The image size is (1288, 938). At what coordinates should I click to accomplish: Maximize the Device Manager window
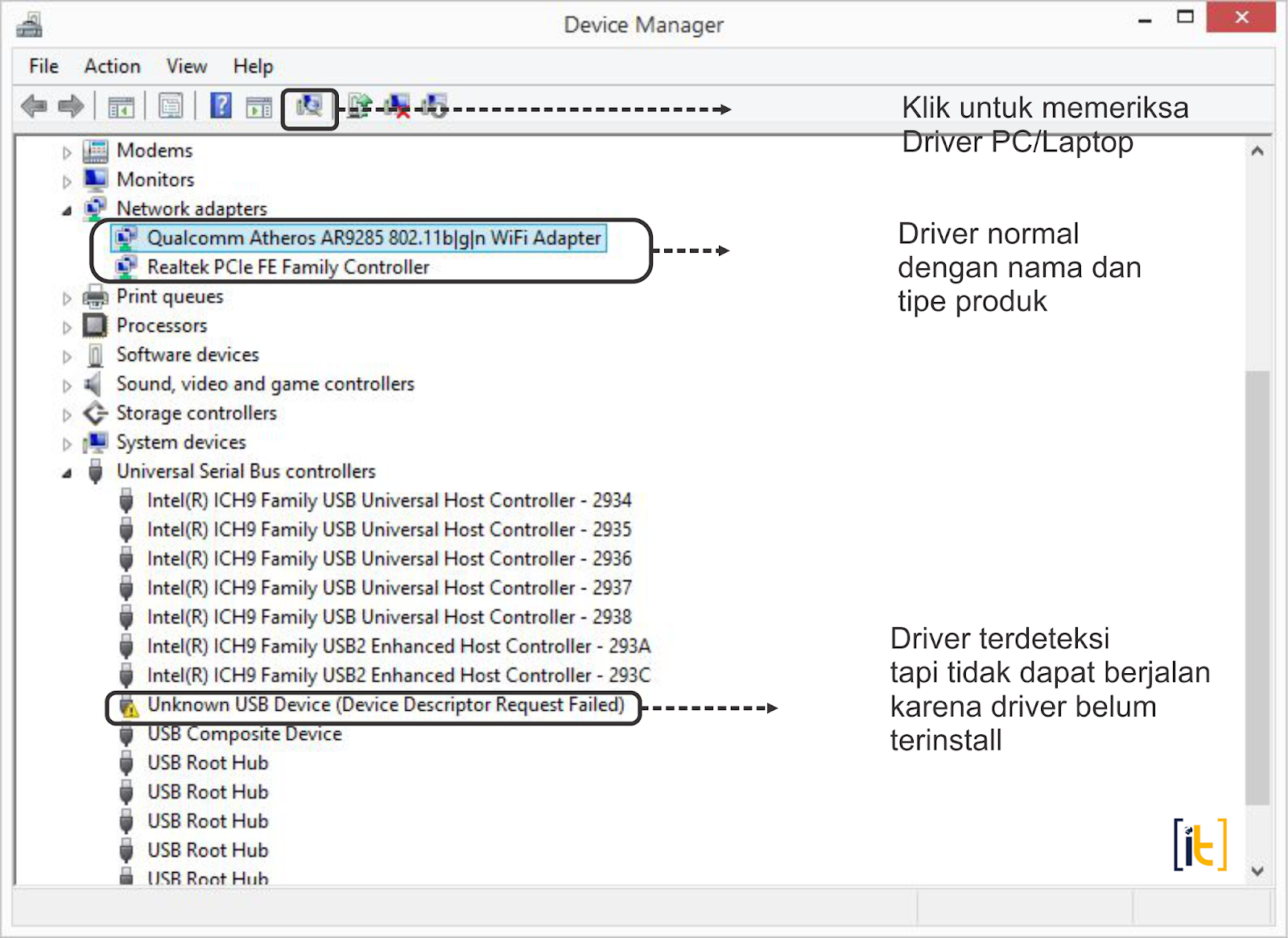(1185, 17)
